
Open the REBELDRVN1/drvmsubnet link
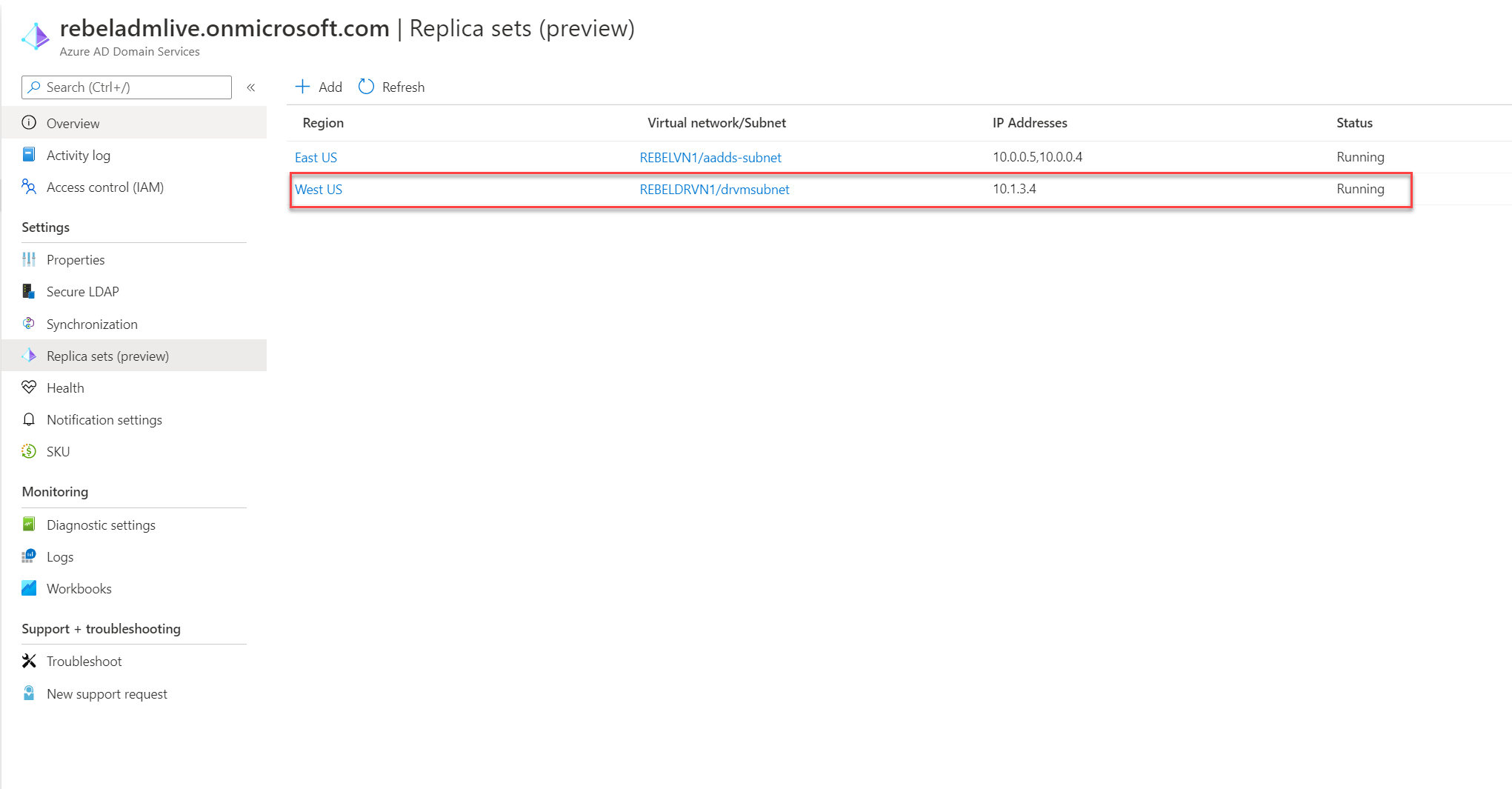tap(715, 189)
